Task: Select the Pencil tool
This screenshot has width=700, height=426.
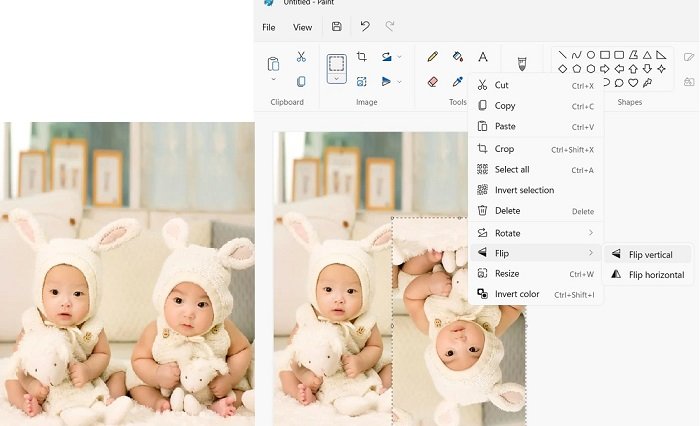Action: click(x=433, y=57)
